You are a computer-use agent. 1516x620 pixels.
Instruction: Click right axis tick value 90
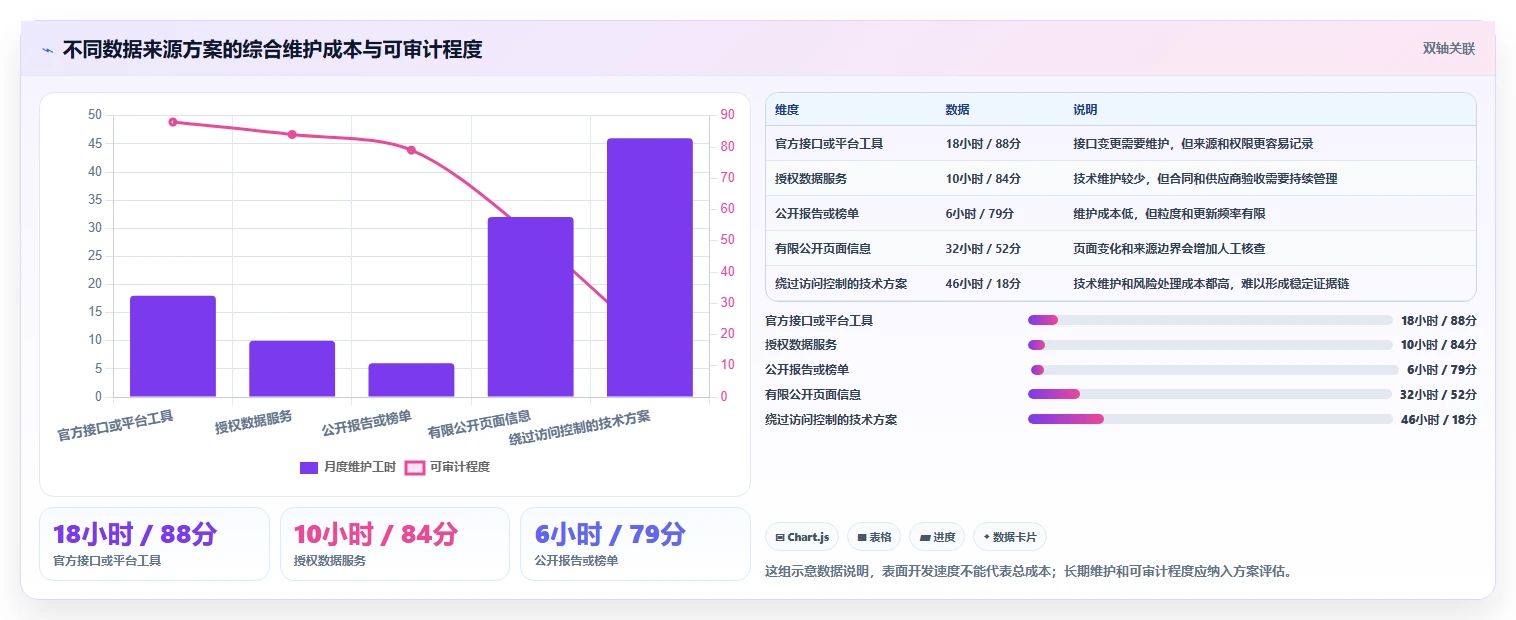pyautogui.click(x=727, y=115)
